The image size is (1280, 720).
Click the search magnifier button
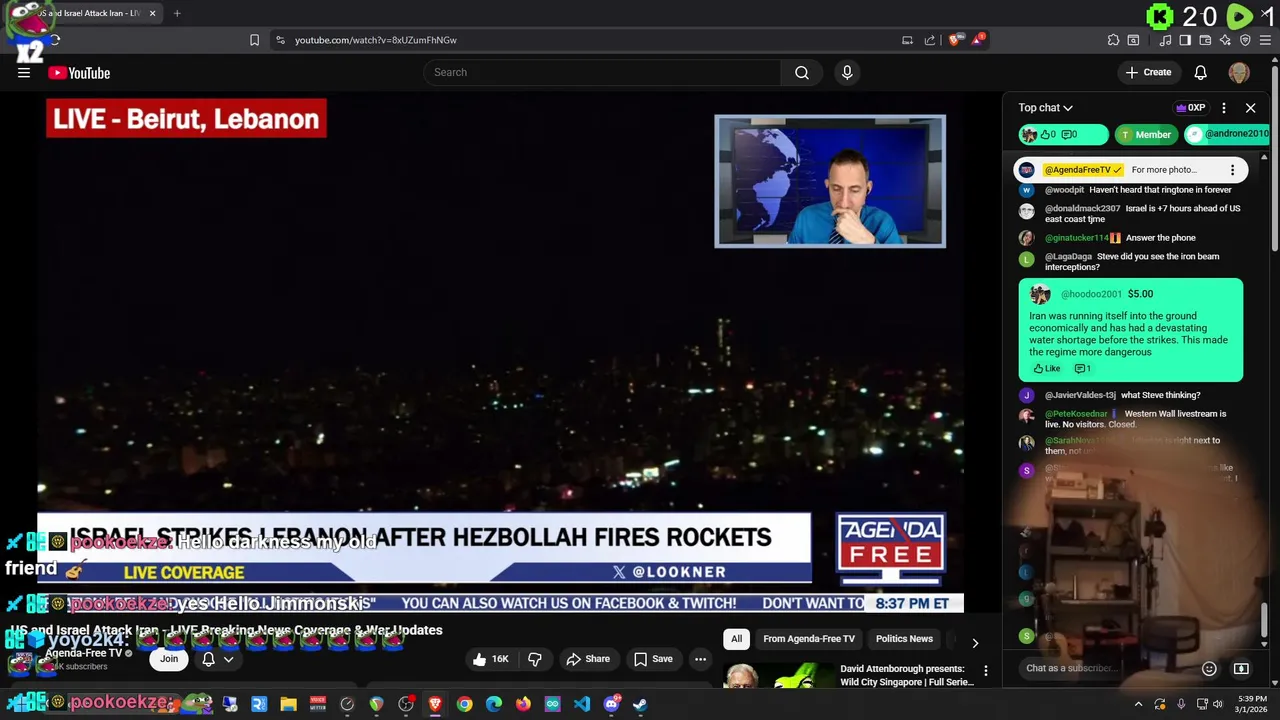[x=801, y=72]
